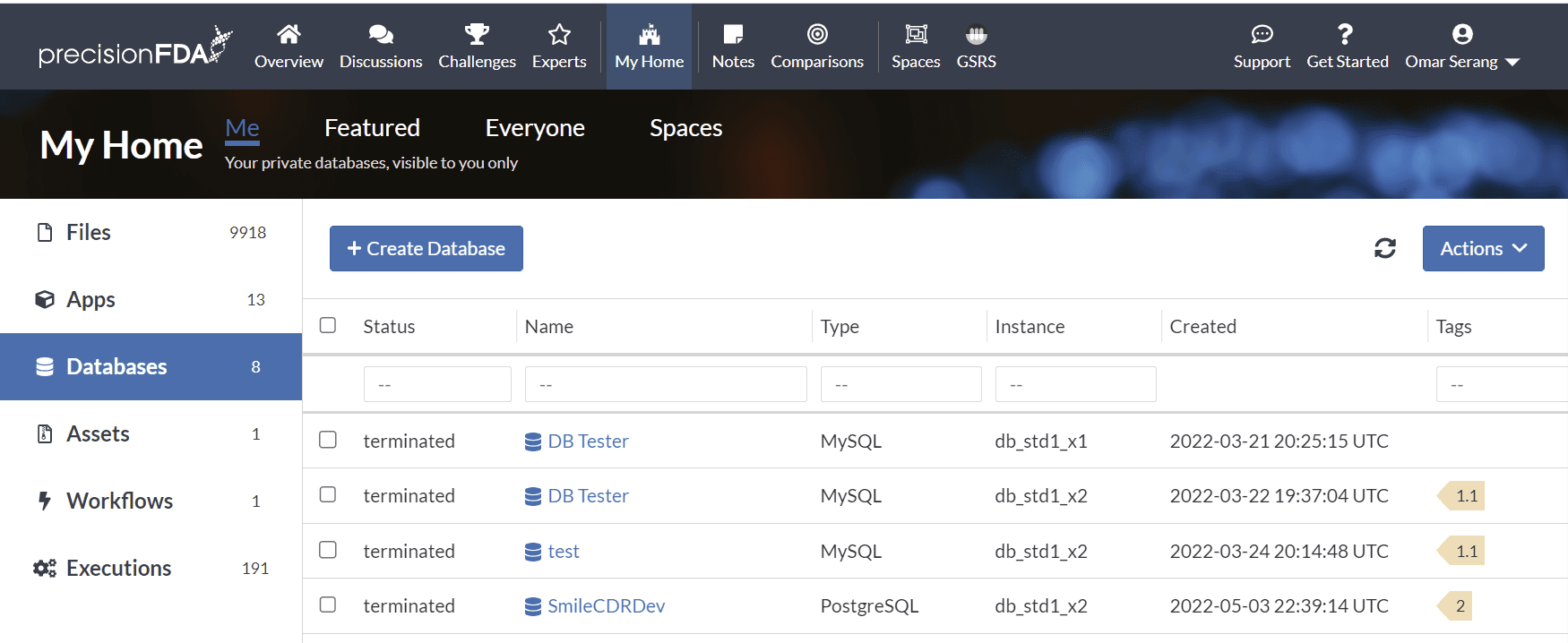Open Executions in the left sidebar
Image resolution: width=1568 pixels, height=643 pixels.
click(118, 568)
